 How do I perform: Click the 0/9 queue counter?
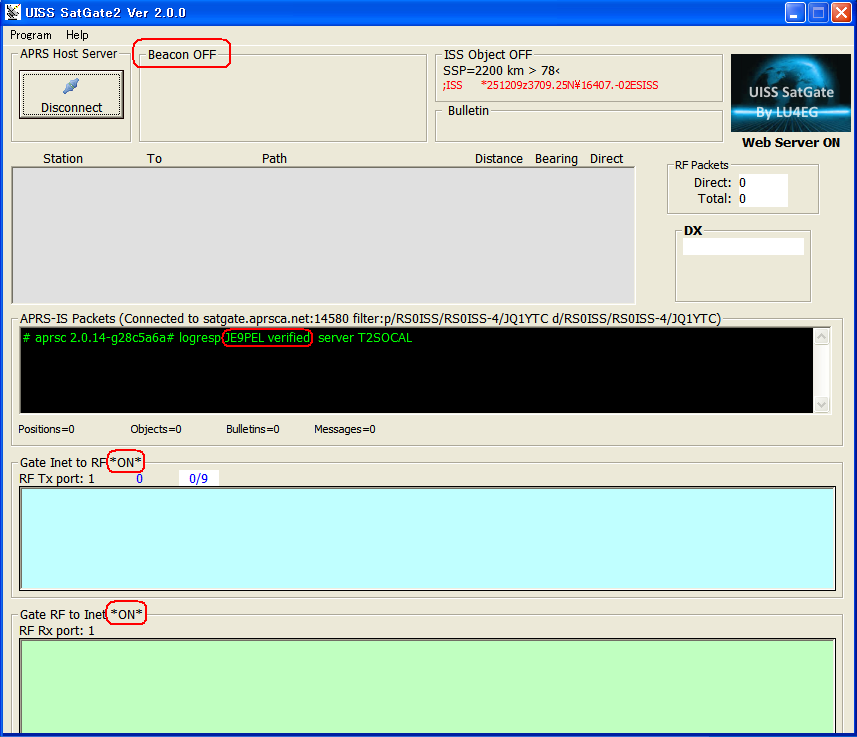pyautogui.click(x=198, y=478)
